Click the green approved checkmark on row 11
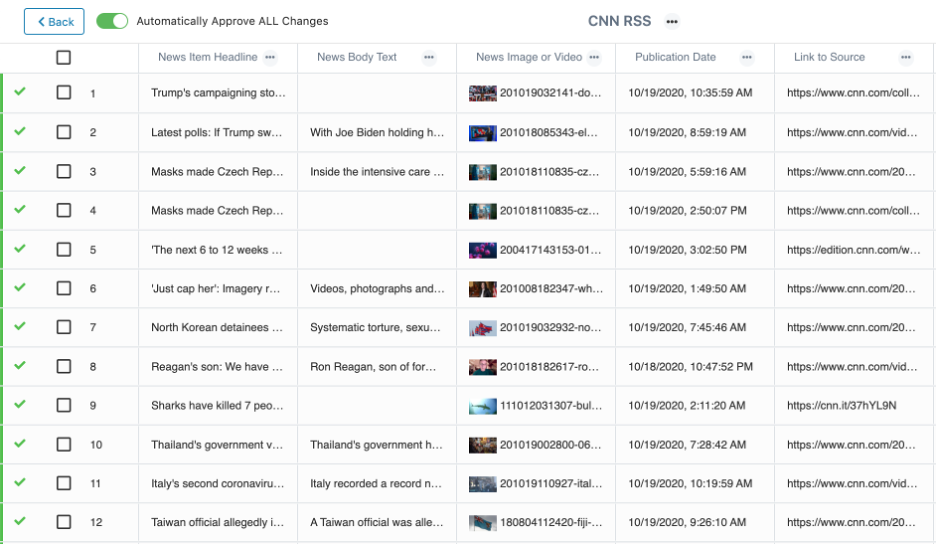The width and height of the screenshot is (936, 544). tap(20, 482)
